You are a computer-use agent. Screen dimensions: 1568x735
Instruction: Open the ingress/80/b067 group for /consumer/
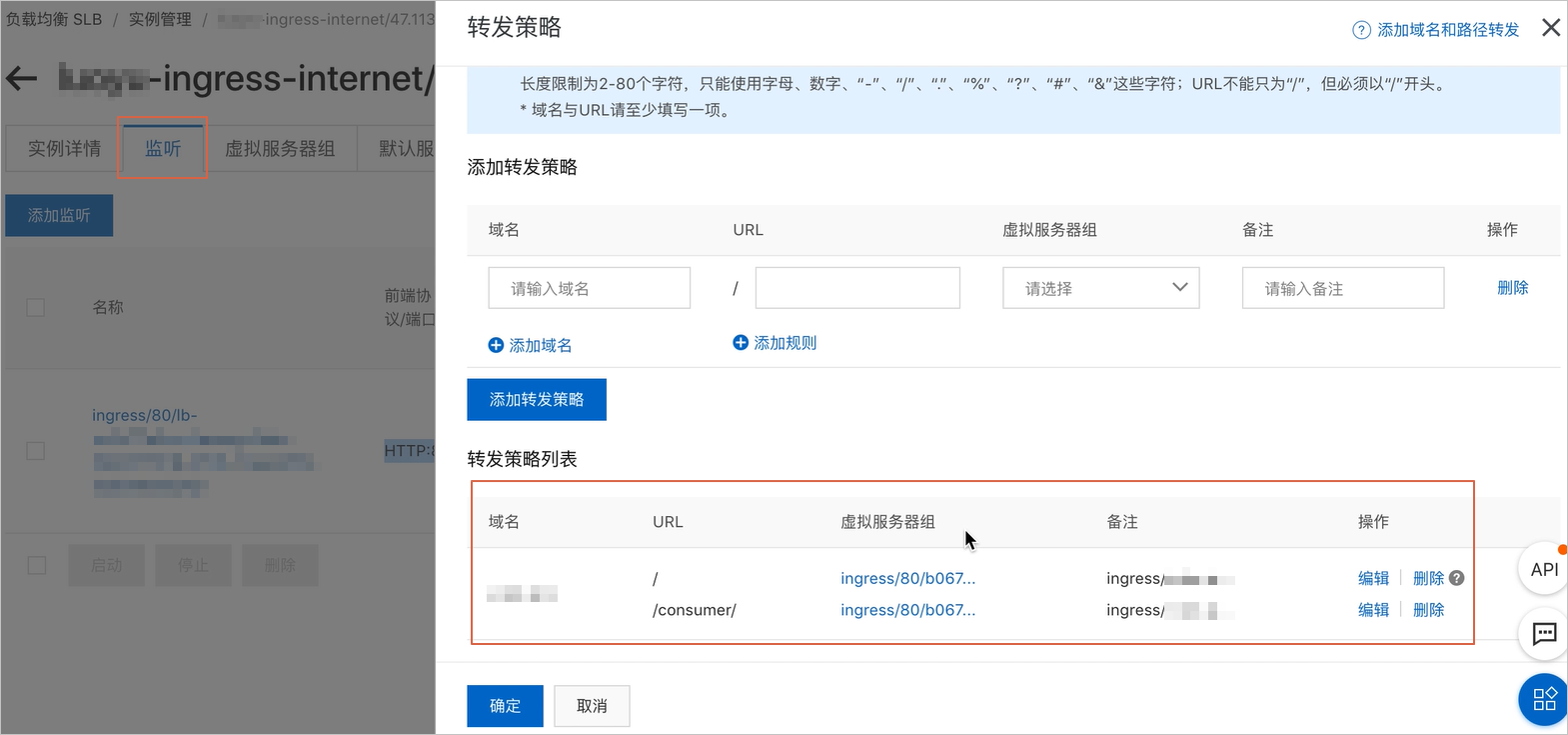(x=908, y=610)
